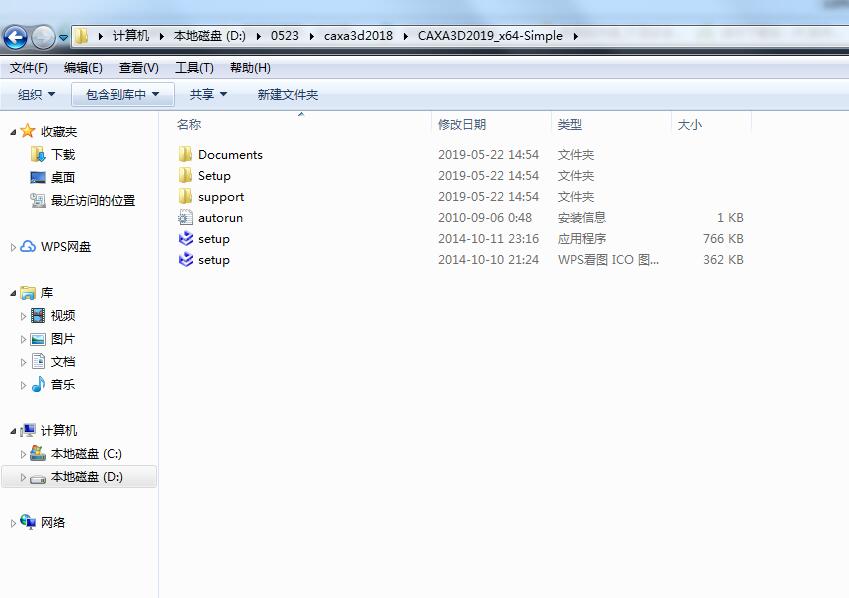Select the setup application icon (766 KB)
Image resolution: width=849 pixels, height=598 pixels.
click(186, 238)
